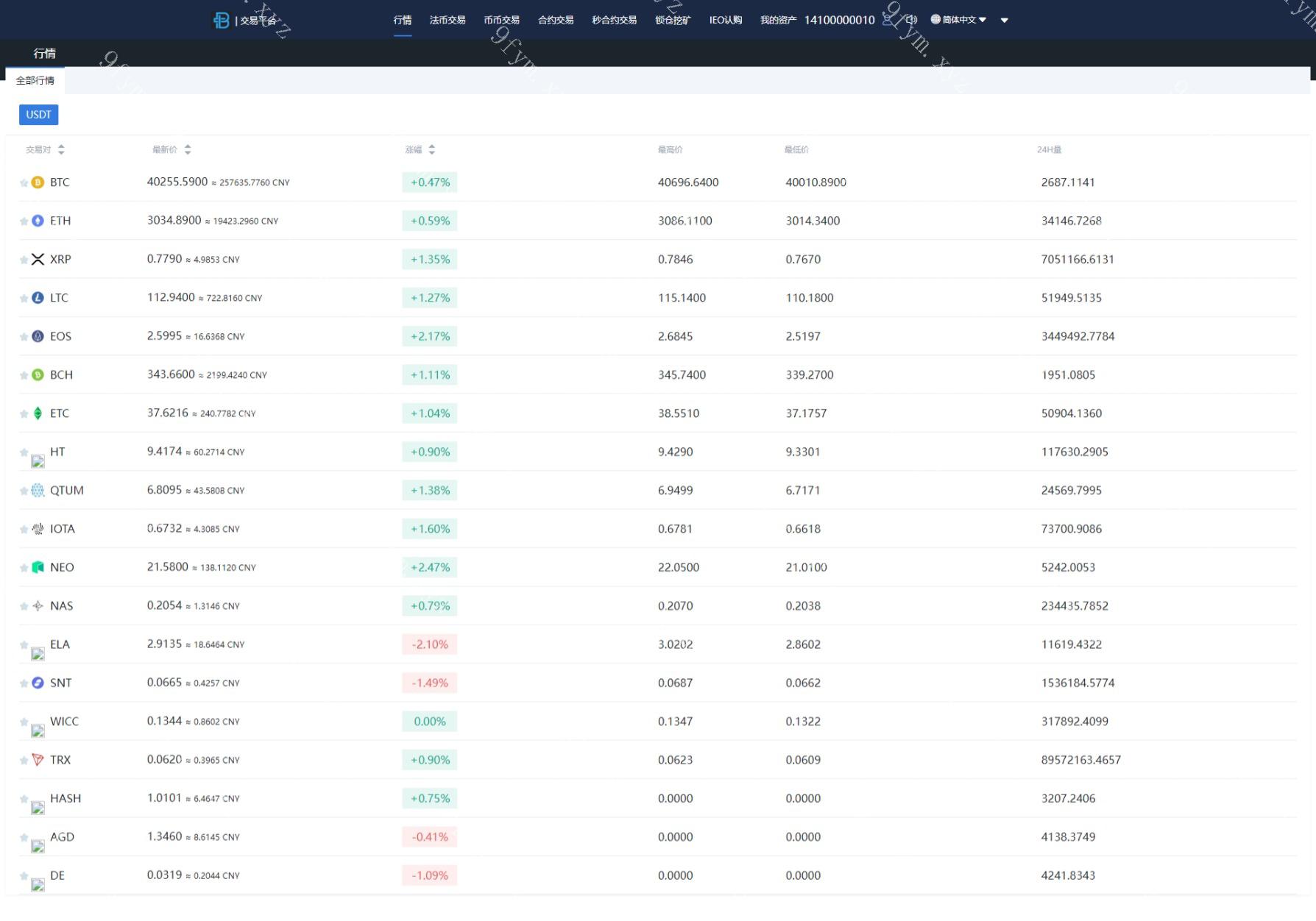Screen dimensions: 1316x921
Task: Select LTC price 112.9400
Action: [x=171, y=297]
